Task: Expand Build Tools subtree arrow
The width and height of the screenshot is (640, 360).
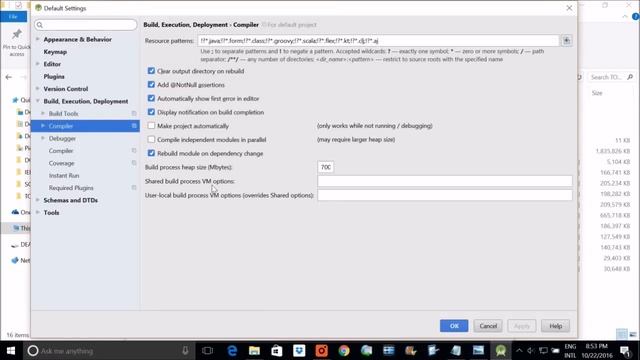Action: click(43, 113)
